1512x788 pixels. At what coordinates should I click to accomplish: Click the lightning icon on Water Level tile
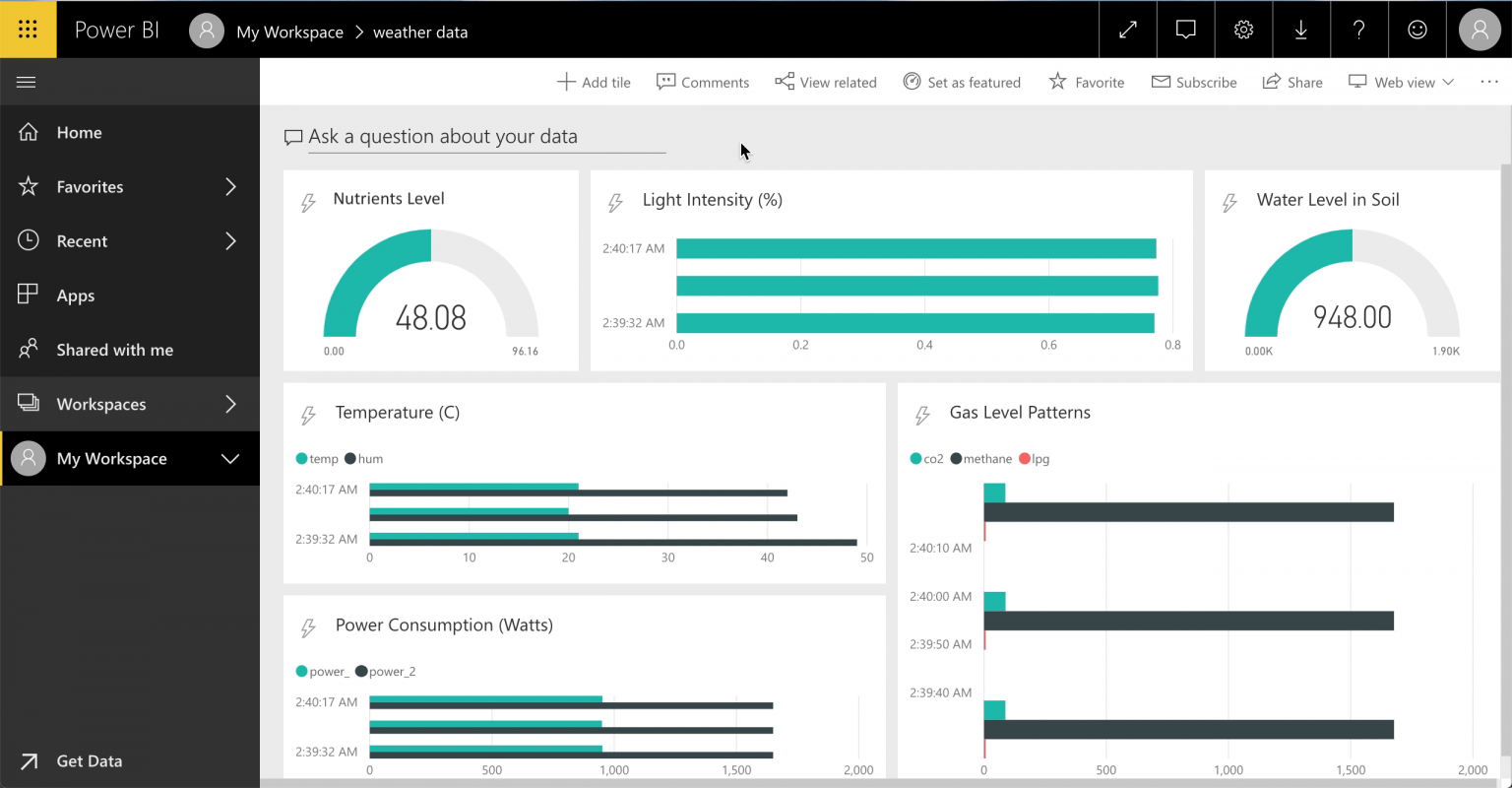coord(1229,203)
